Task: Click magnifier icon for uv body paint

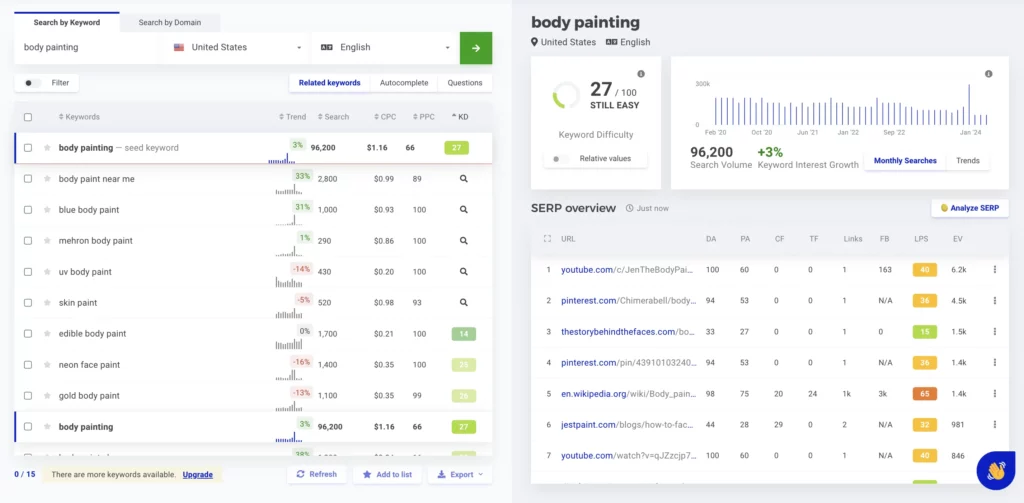Action: 463,272
